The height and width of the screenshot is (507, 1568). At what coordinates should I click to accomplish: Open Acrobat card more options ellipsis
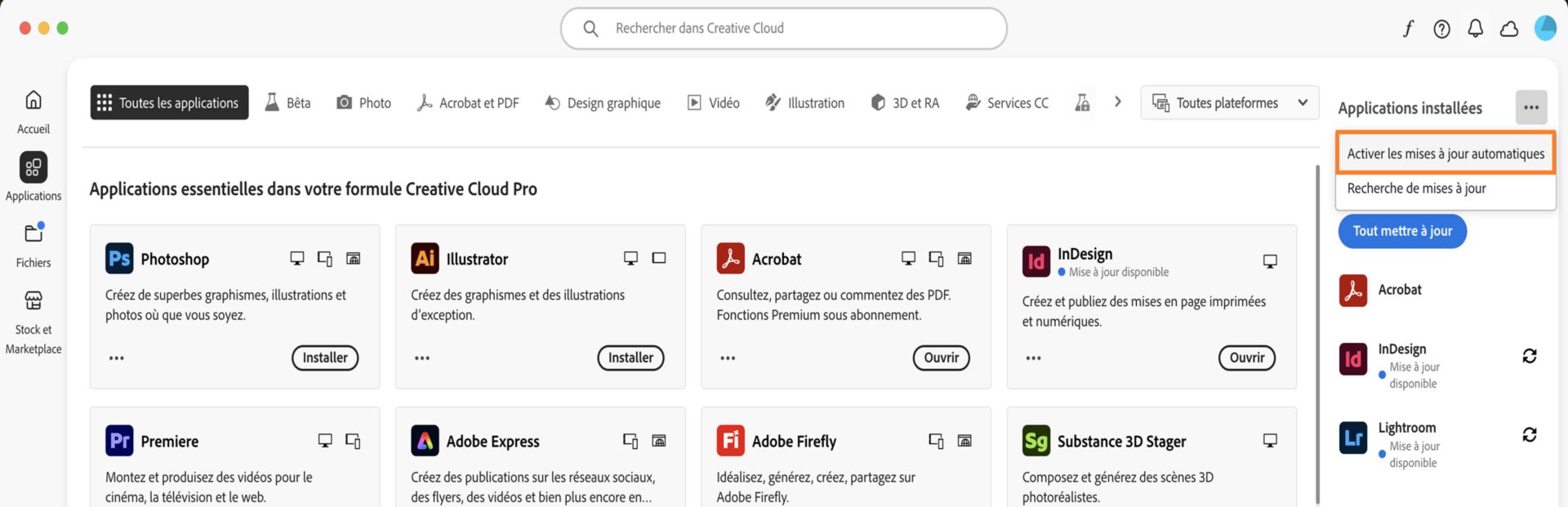click(728, 358)
